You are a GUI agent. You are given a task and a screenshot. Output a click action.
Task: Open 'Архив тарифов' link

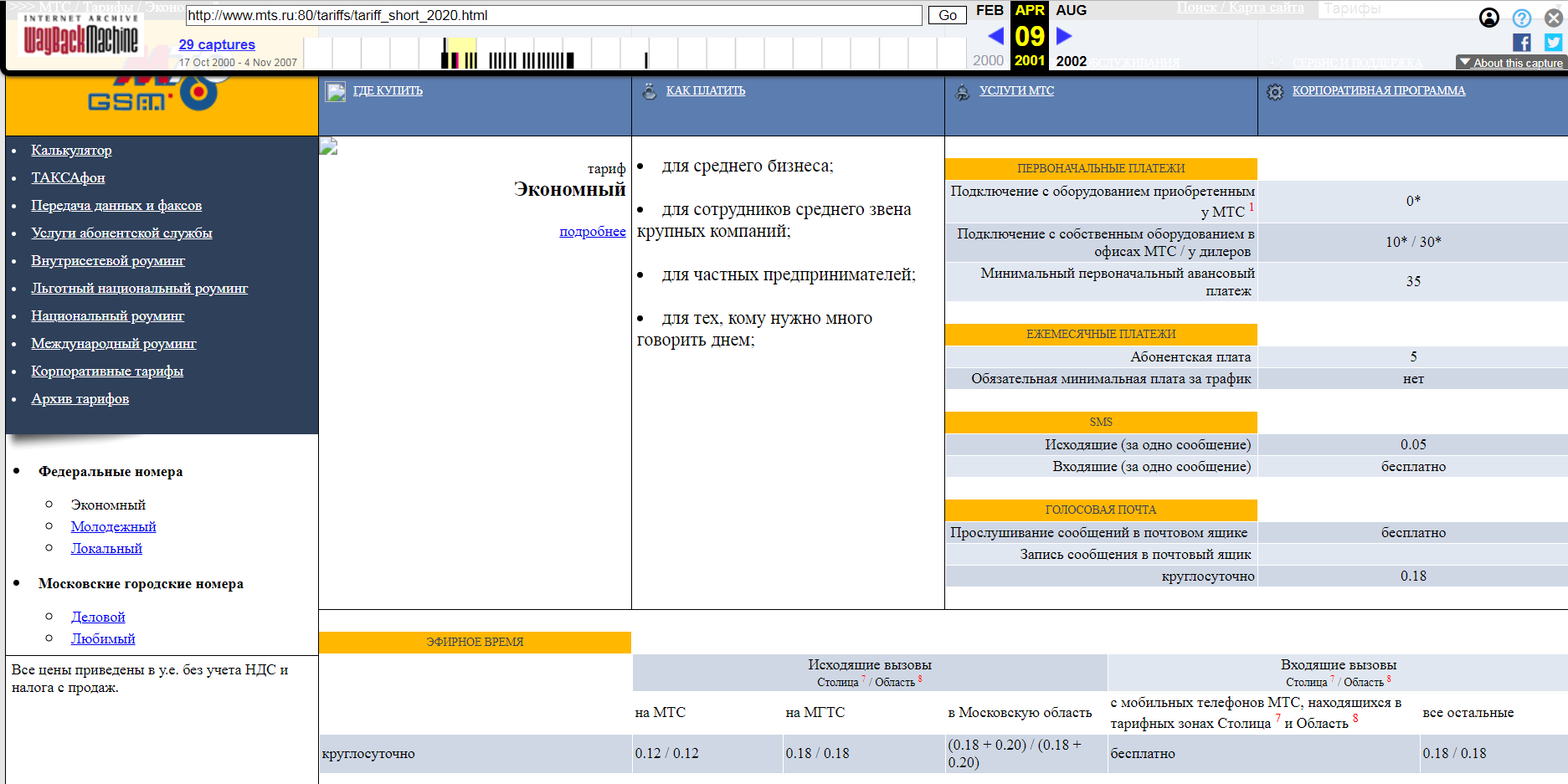tap(80, 398)
